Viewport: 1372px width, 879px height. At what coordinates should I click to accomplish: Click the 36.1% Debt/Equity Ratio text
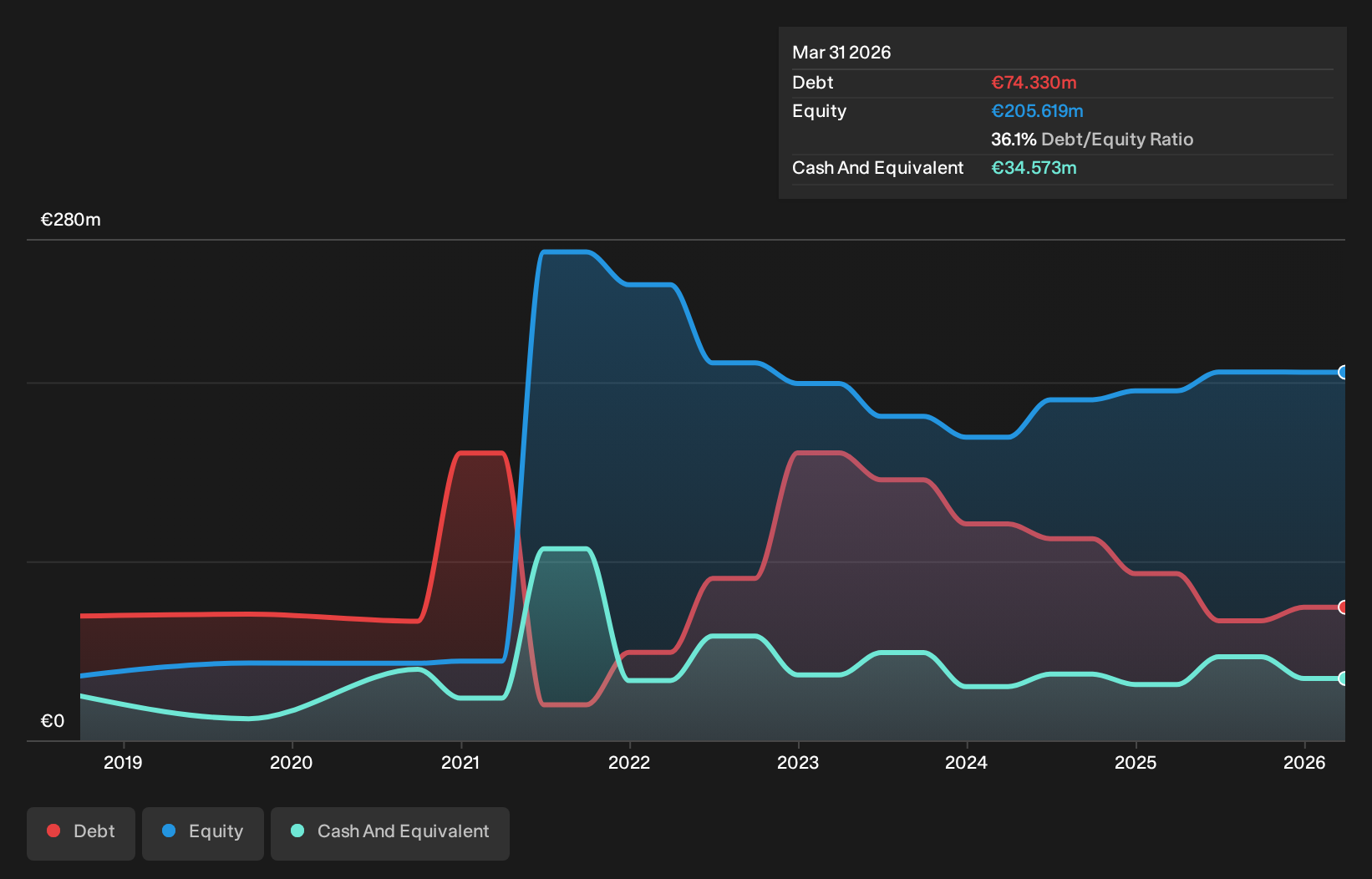[x=1092, y=140]
